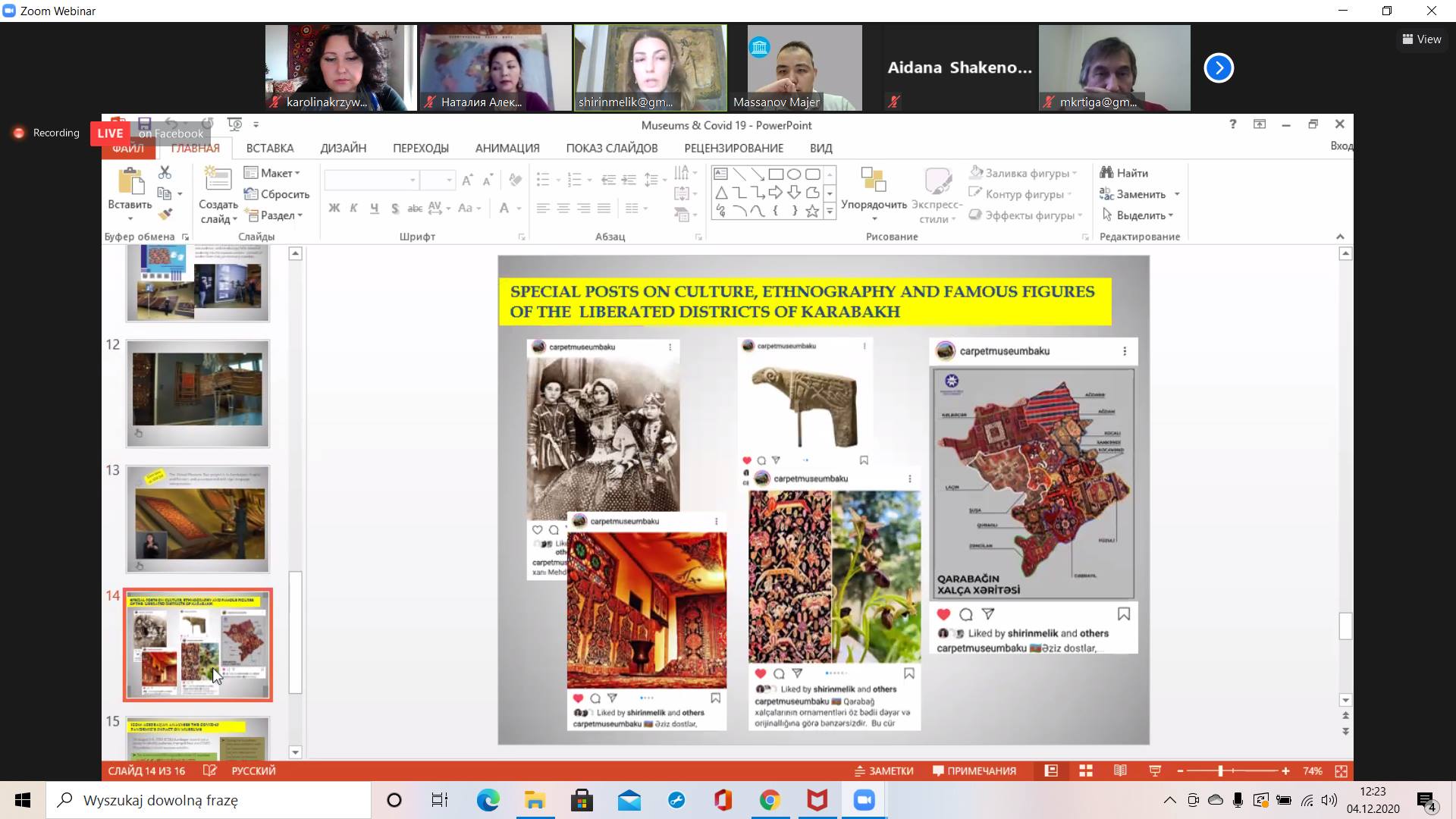Click the Find (Найти) binoculars button
1456x819 pixels.
tap(1124, 173)
